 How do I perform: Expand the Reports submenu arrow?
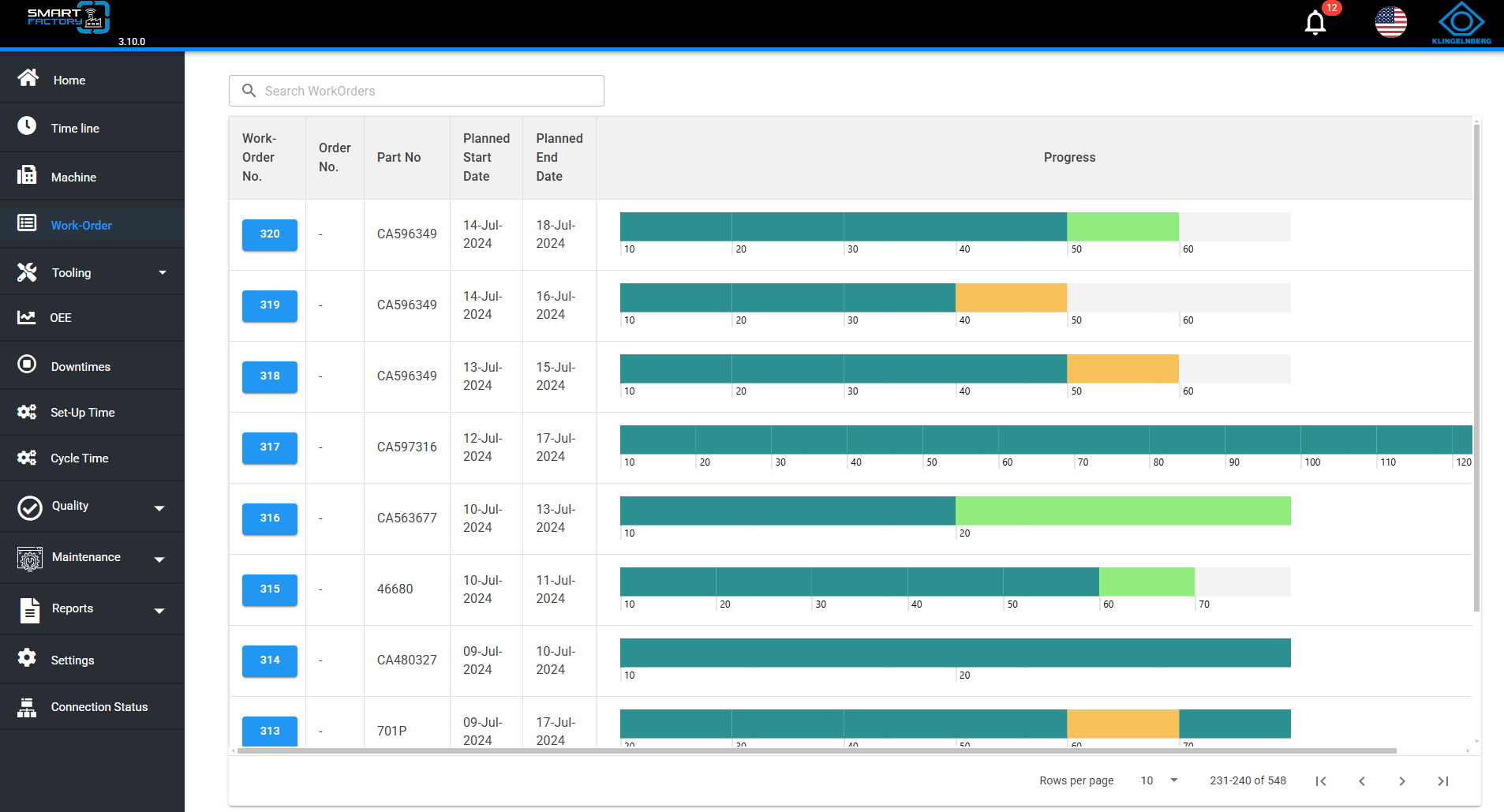[x=159, y=611]
